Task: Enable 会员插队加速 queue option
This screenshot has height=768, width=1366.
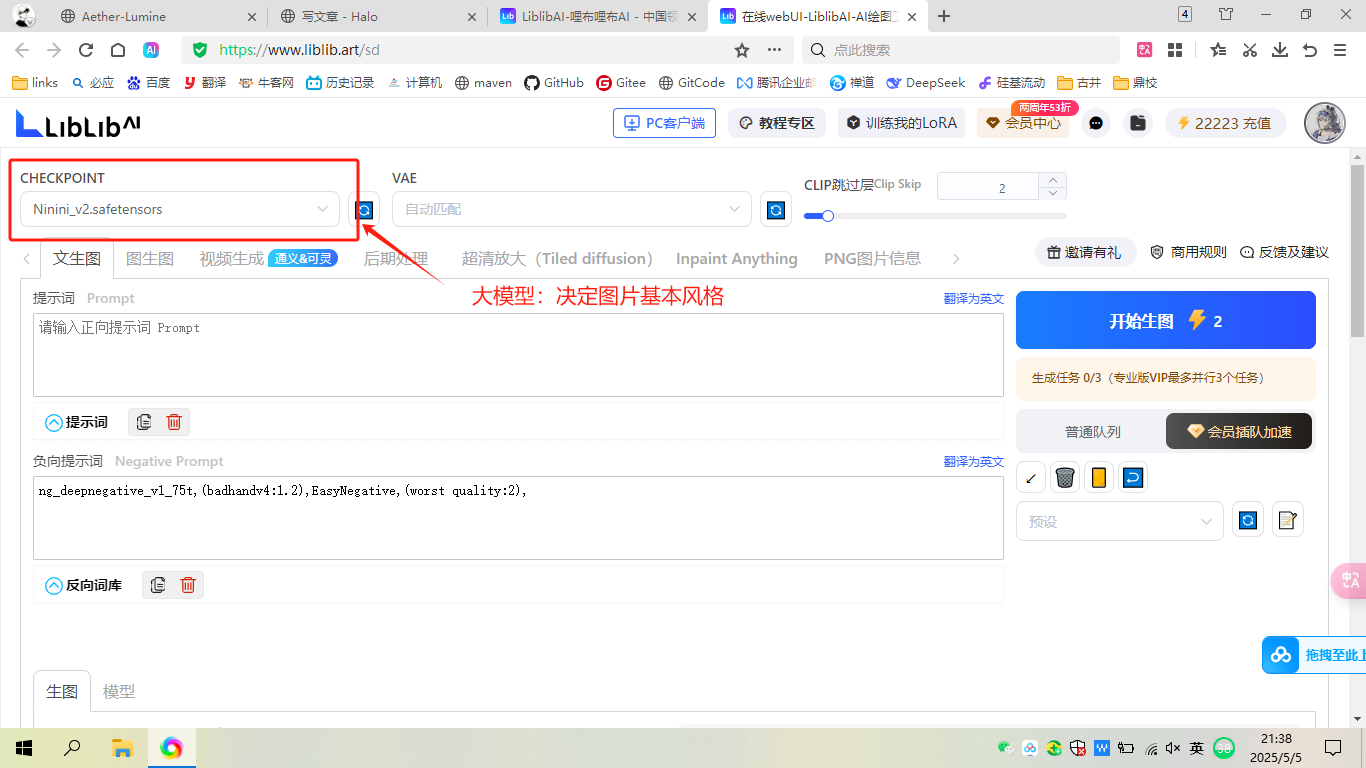Action: pos(1239,432)
